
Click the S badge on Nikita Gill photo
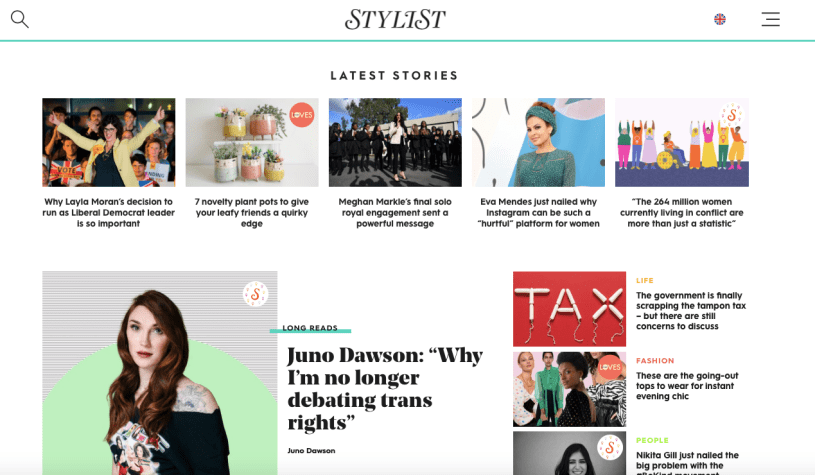(x=610, y=447)
